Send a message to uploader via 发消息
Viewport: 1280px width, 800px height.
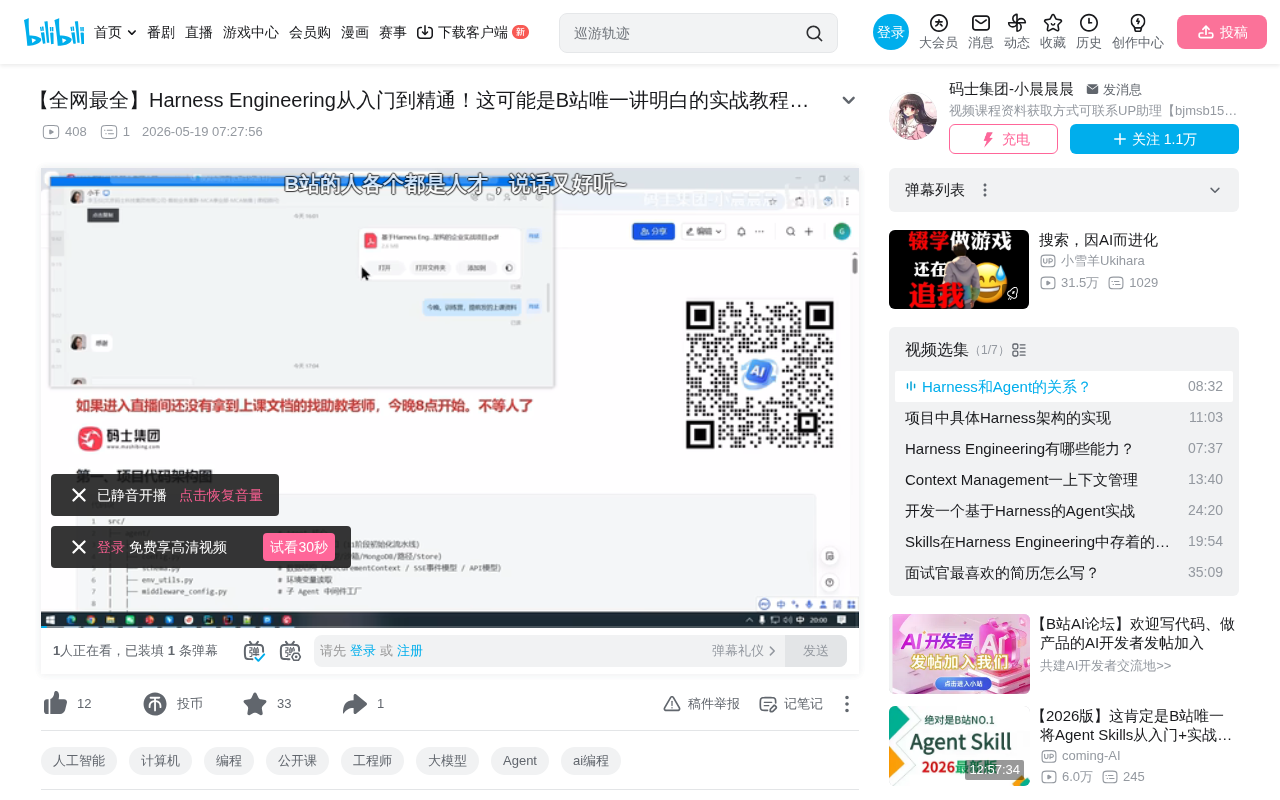(x=1114, y=90)
